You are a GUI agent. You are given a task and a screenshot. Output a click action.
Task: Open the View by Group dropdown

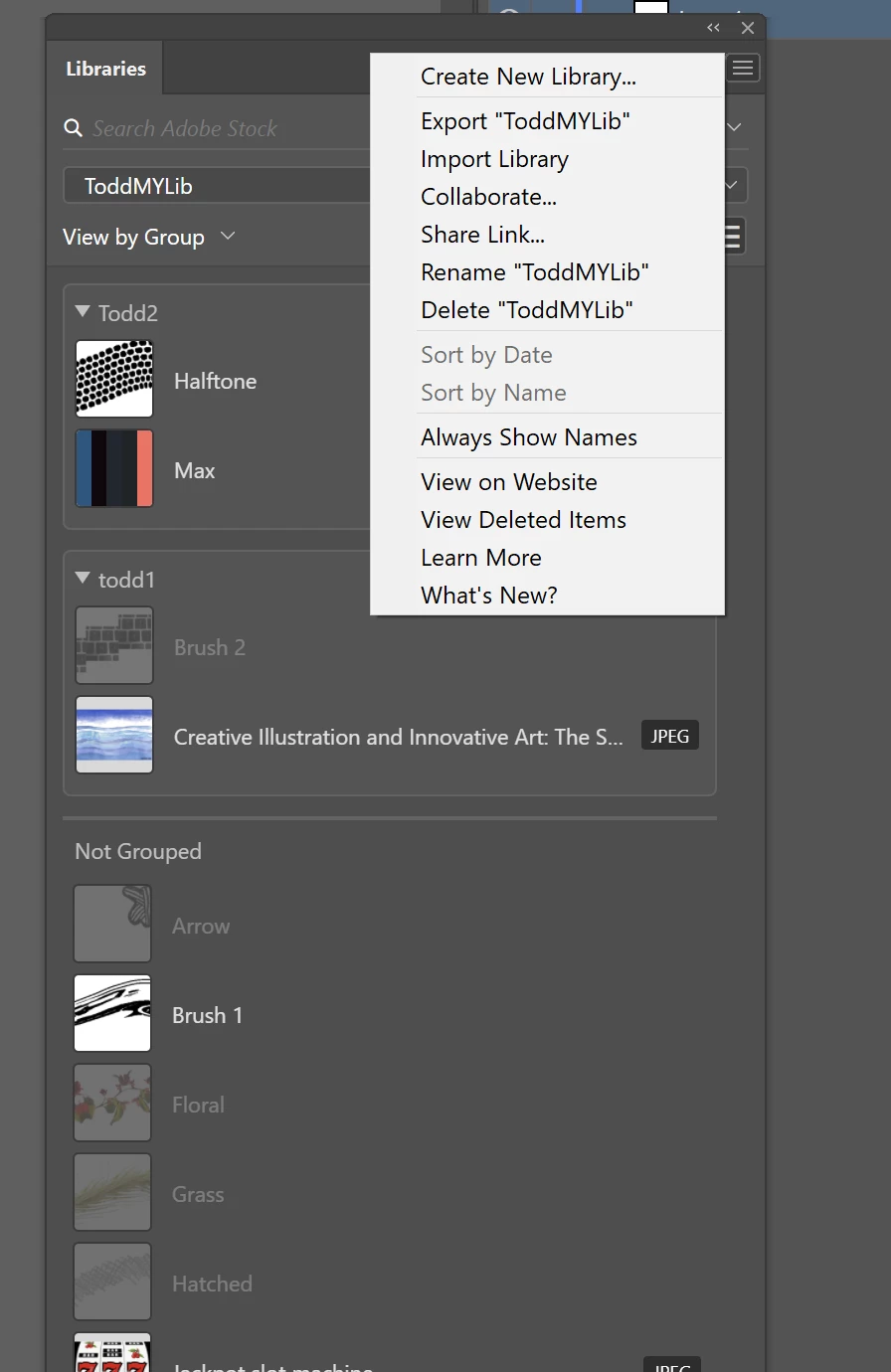click(x=149, y=237)
